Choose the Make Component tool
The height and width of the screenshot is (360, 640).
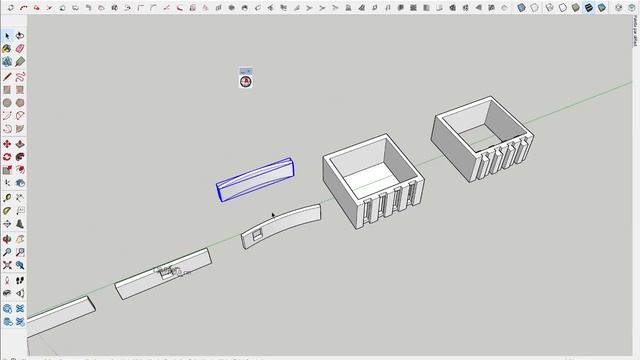pos(20,36)
